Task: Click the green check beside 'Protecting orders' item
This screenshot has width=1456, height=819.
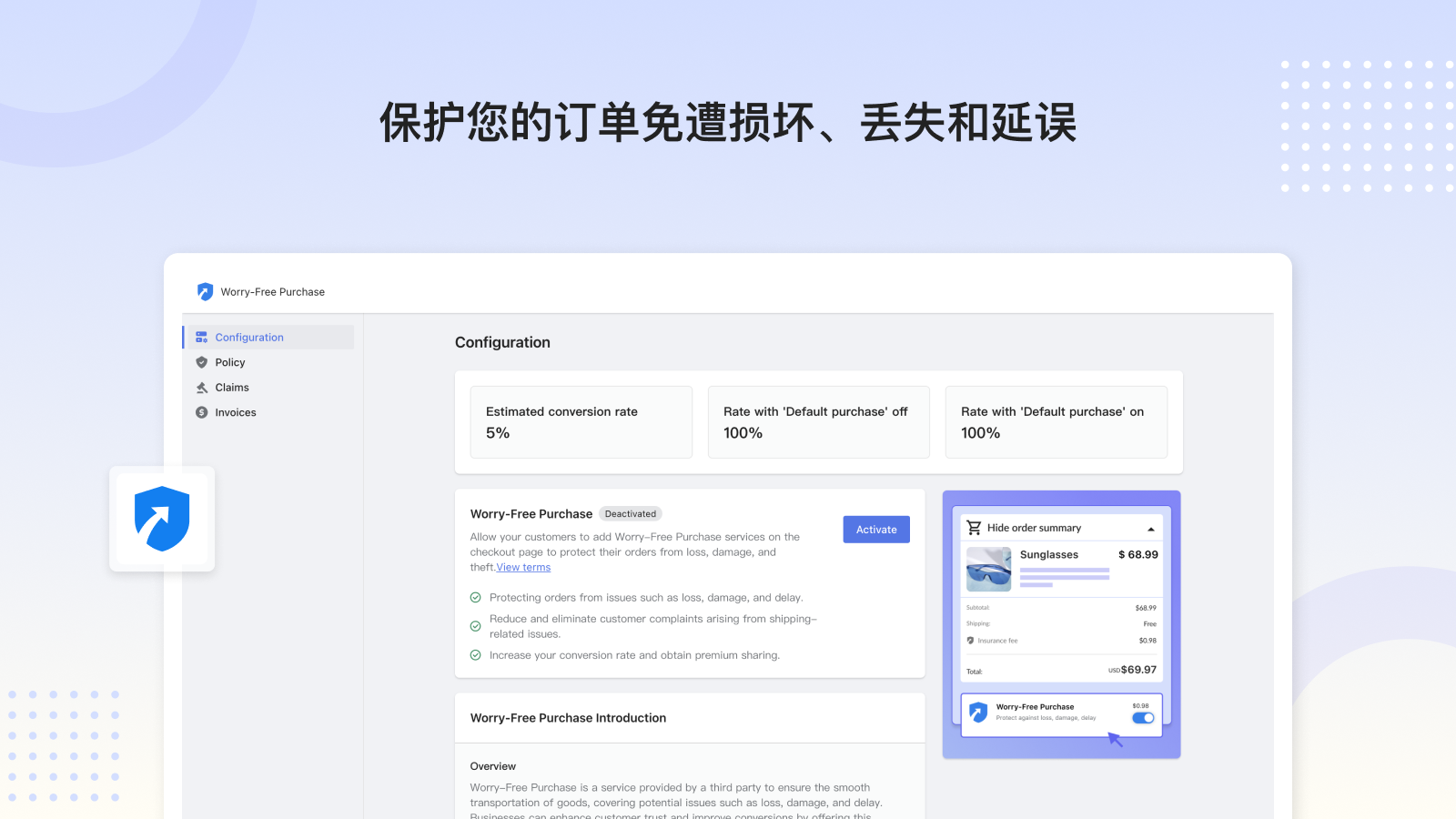Action: pyautogui.click(x=476, y=598)
